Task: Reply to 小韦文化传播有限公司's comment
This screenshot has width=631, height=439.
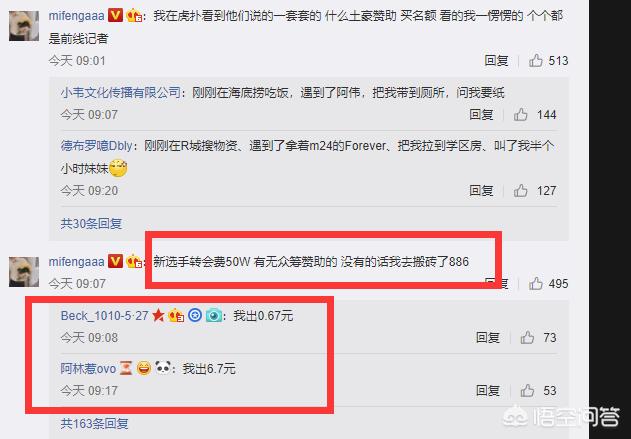Action: [481, 115]
